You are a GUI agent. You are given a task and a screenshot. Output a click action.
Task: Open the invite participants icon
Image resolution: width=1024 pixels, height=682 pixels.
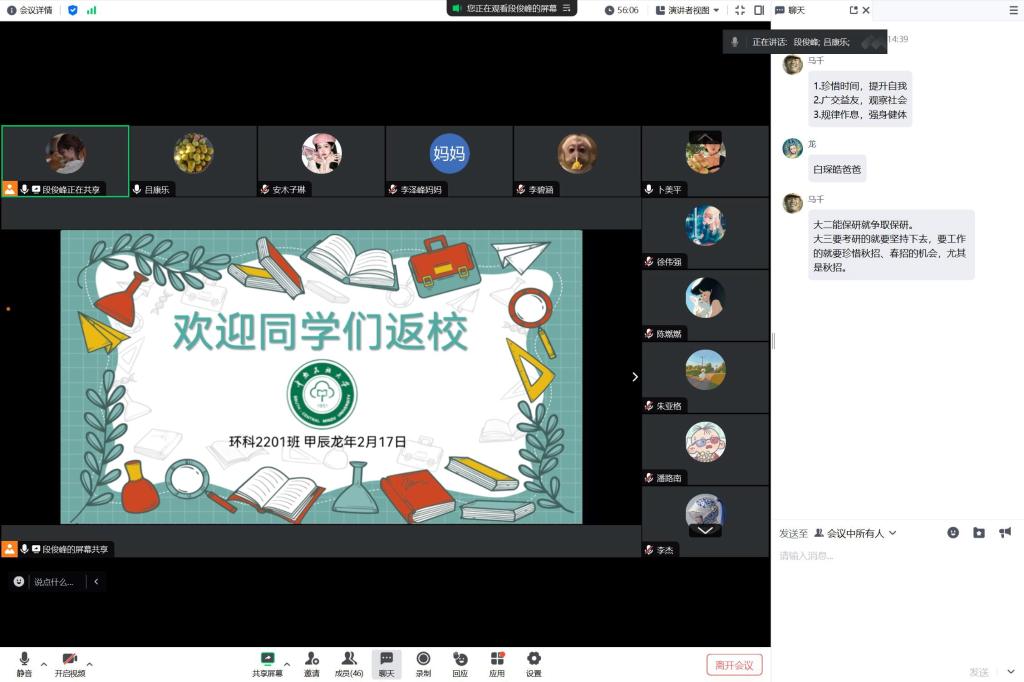(x=312, y=662)
